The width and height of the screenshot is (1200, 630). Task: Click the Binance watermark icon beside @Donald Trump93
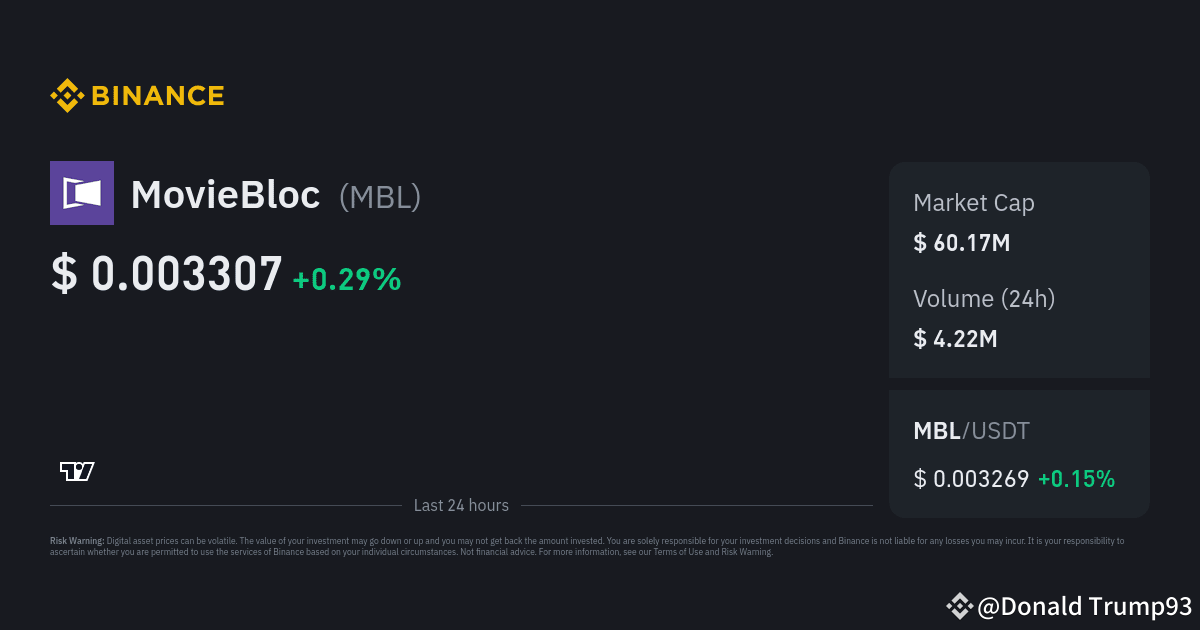click(959, 605)
